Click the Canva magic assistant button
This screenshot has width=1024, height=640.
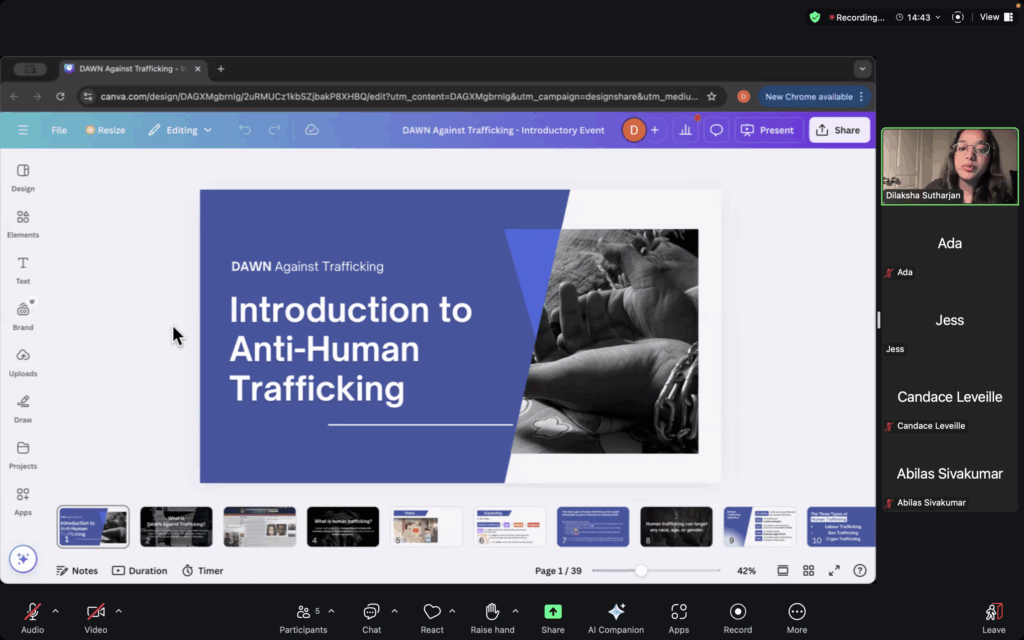(x=23, y=559)
